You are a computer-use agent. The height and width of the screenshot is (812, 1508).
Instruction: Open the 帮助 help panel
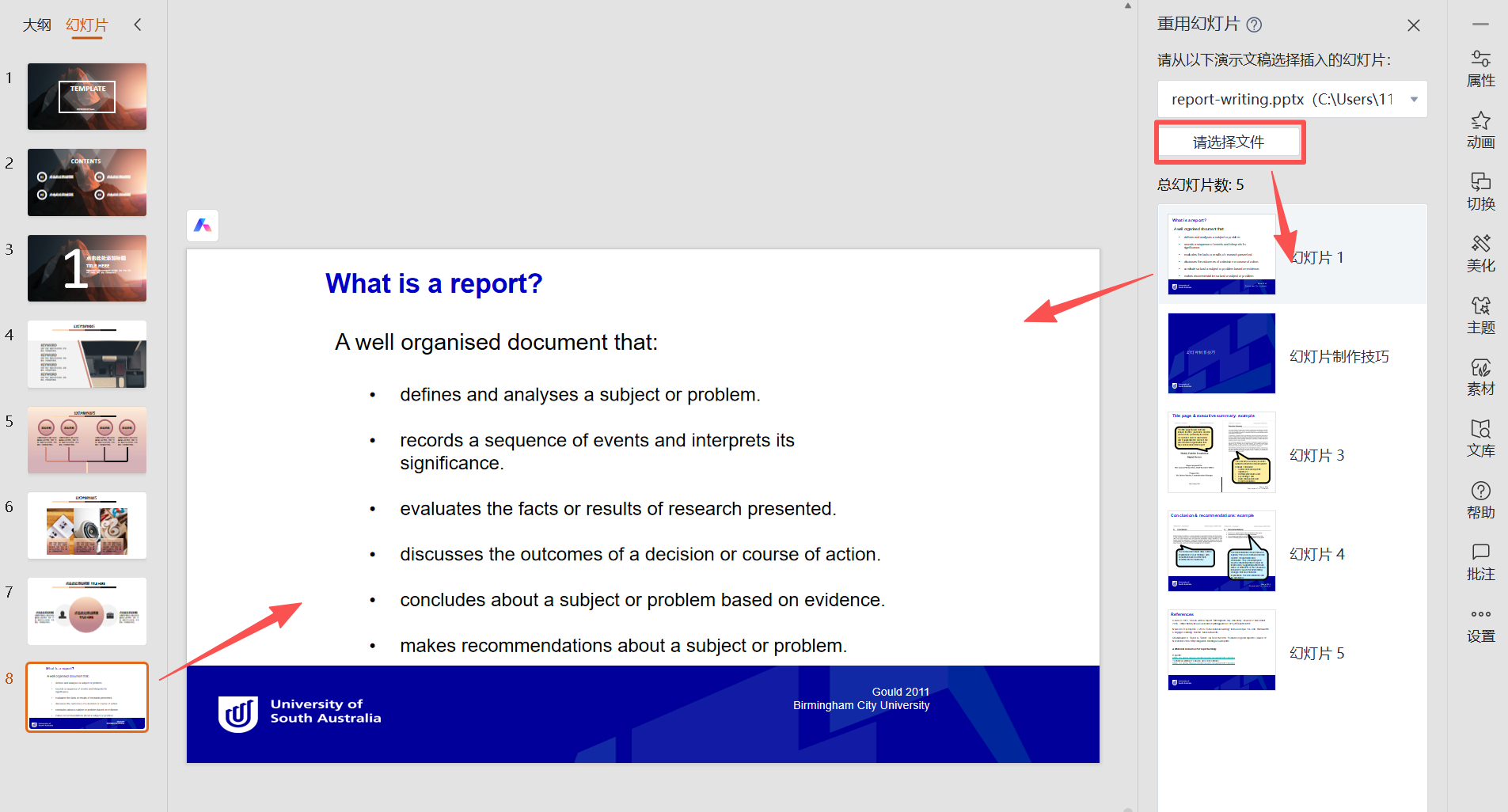[x=1480, y=501]
